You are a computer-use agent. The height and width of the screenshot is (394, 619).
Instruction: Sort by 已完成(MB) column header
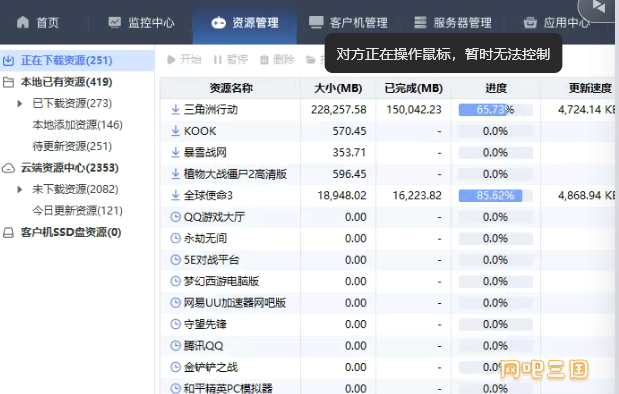pyautogui.click(x=414, y=88)
